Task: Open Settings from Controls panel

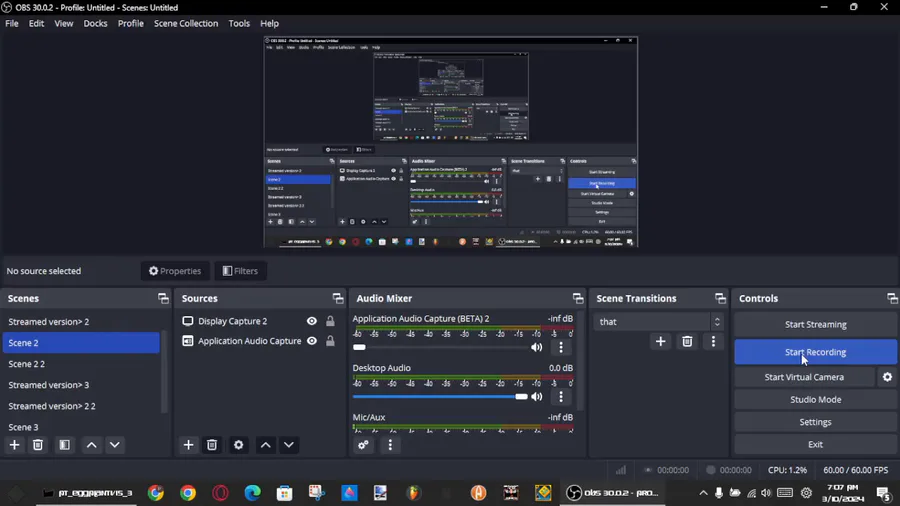Action: 816,422
